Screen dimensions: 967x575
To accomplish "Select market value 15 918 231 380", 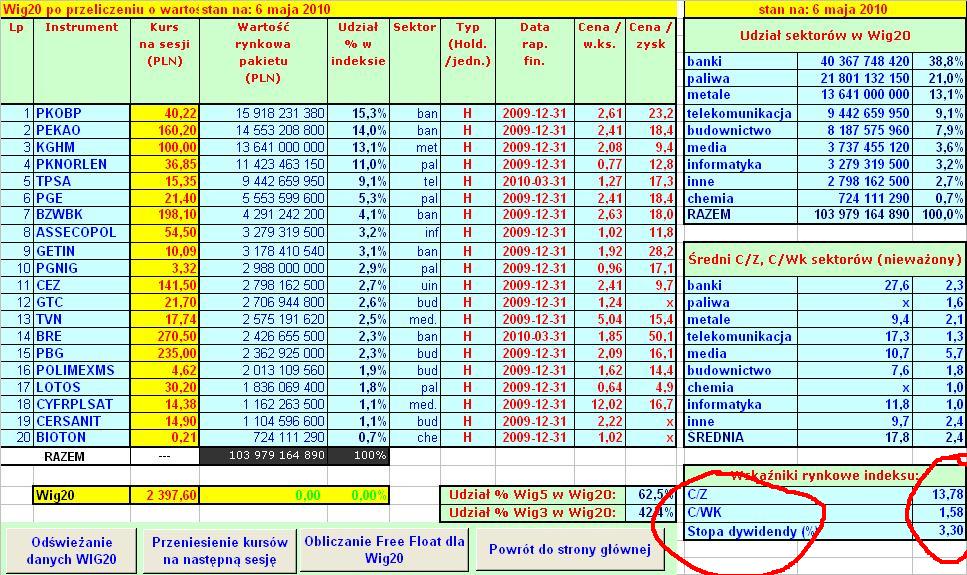I will coord(263,114).
